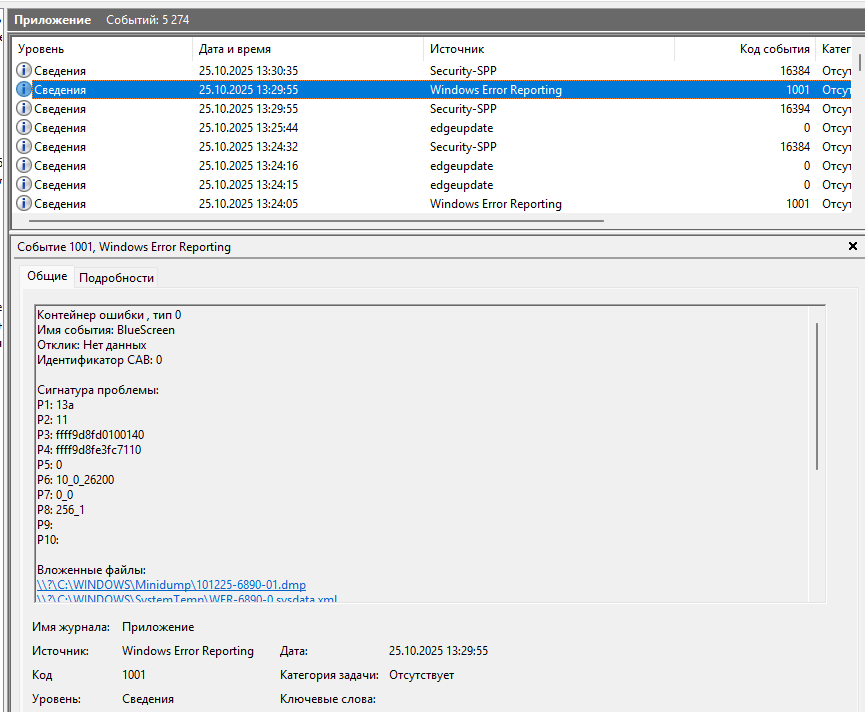Click the event list horizontal scrollbar
The width and height of the screenshot is (865, 712).
pos(316,221)
